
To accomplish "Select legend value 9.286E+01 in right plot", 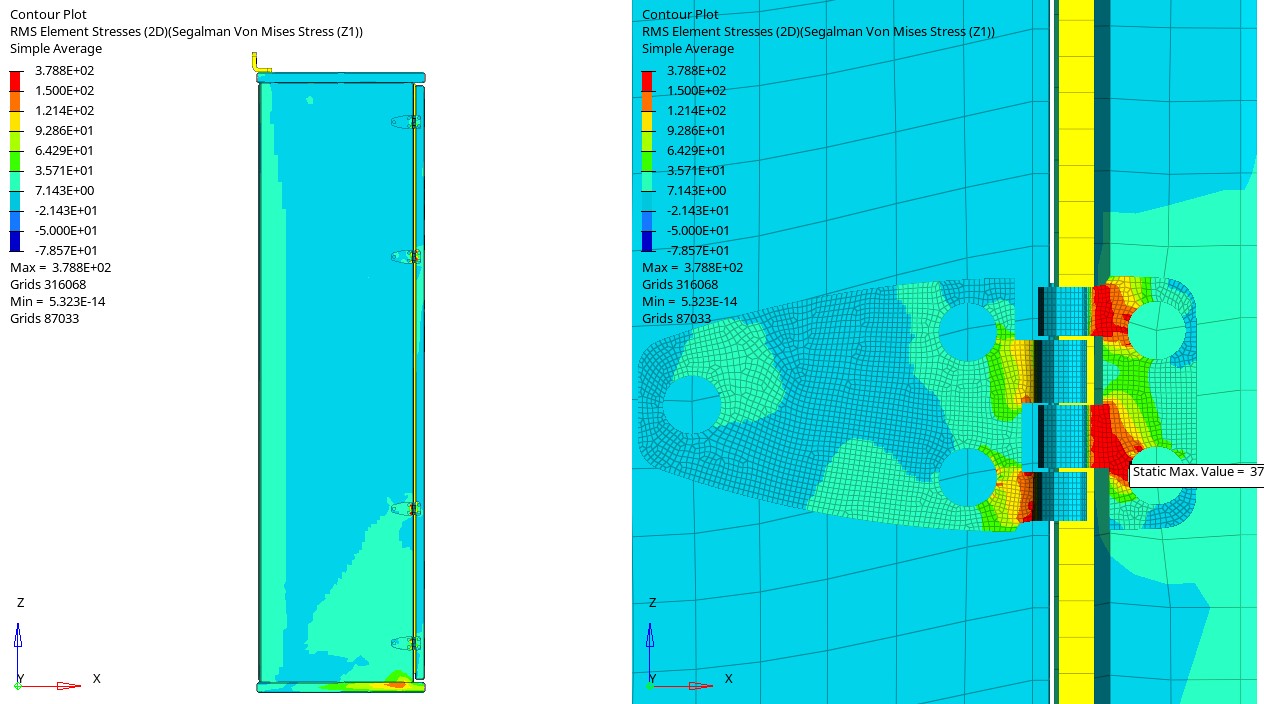I will 696,131.
